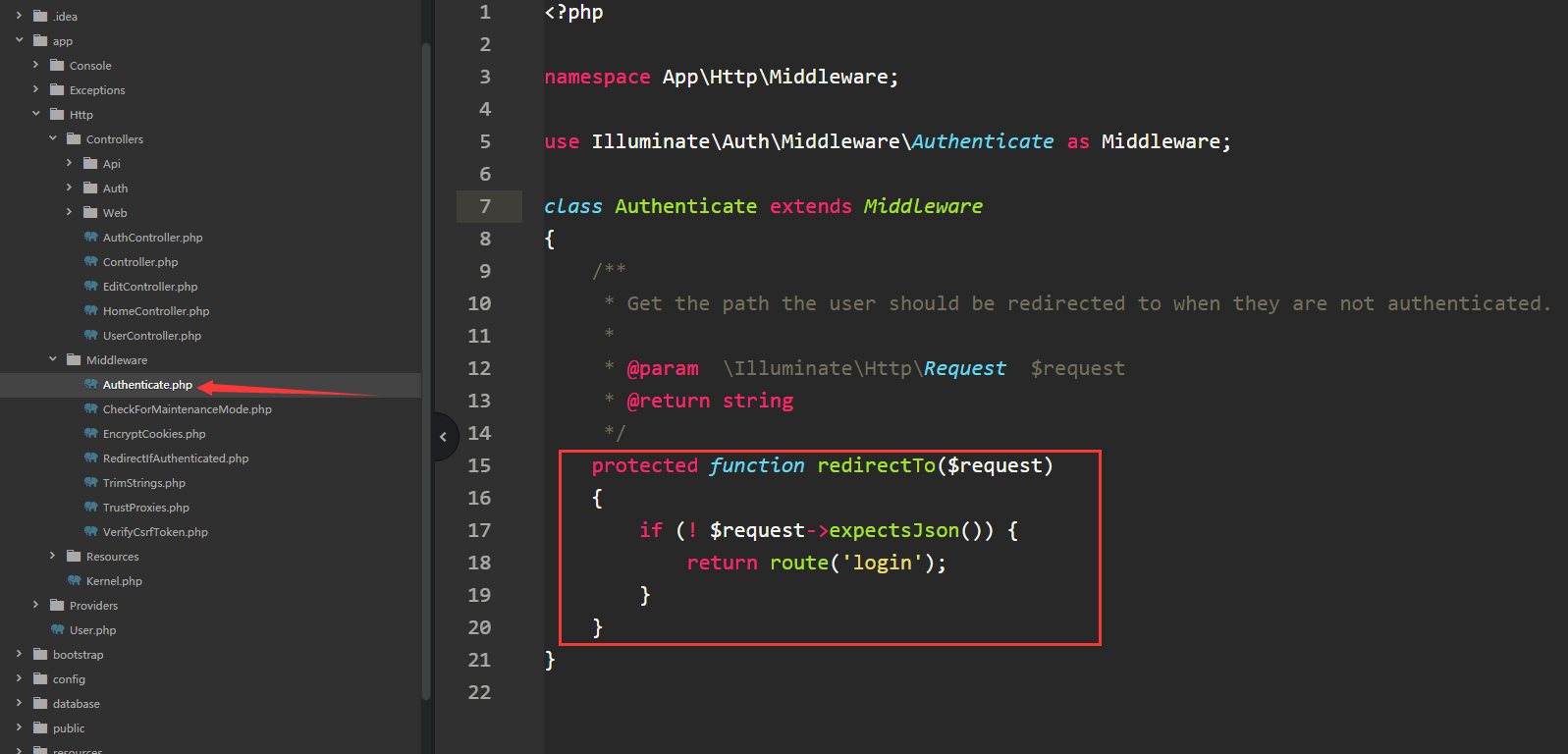Click the UserController.php PHP file icon
1568x754 pixels.
tap(90, 335)
